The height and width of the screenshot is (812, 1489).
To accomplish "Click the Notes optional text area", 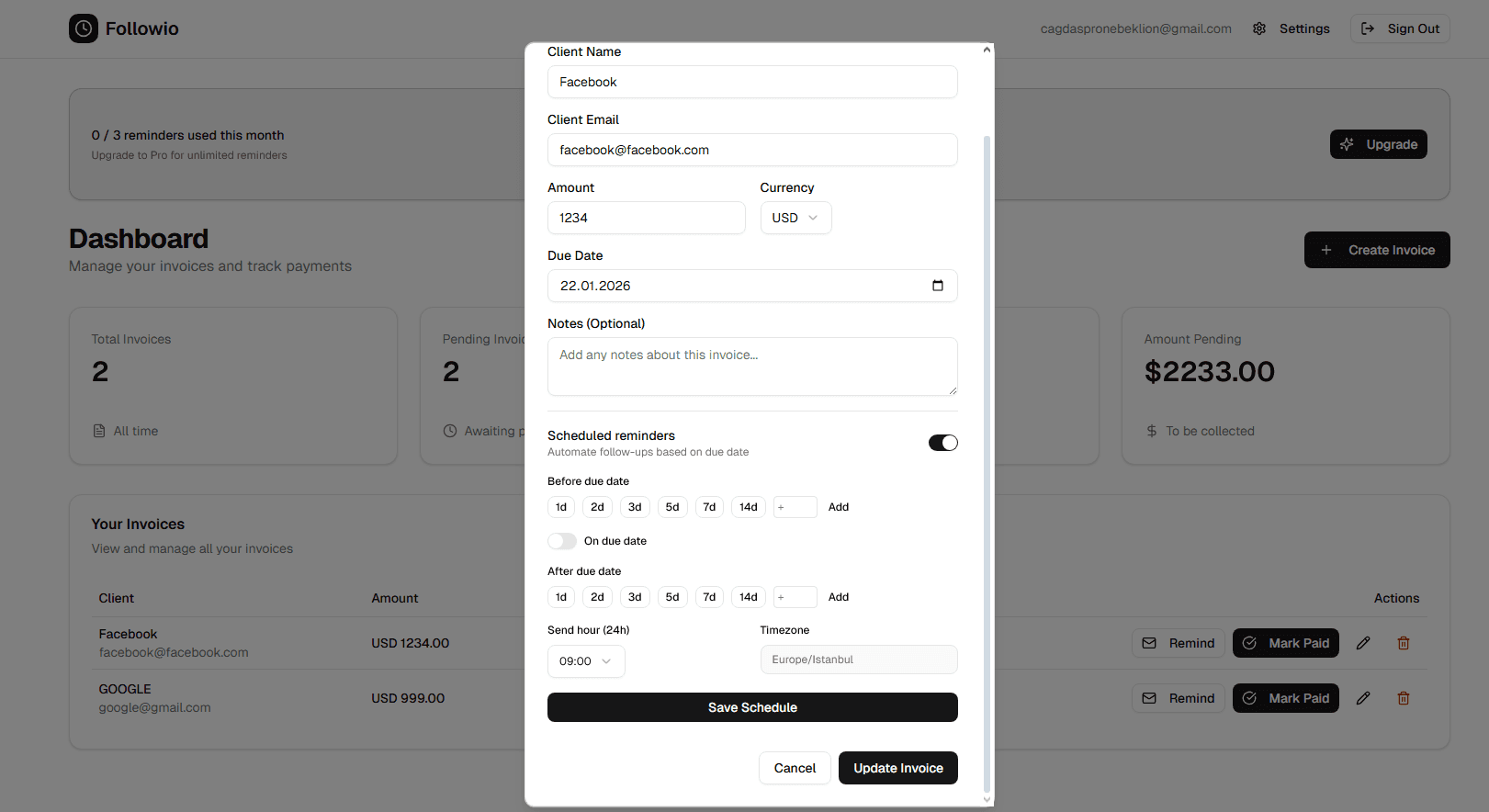I will 752,367.
